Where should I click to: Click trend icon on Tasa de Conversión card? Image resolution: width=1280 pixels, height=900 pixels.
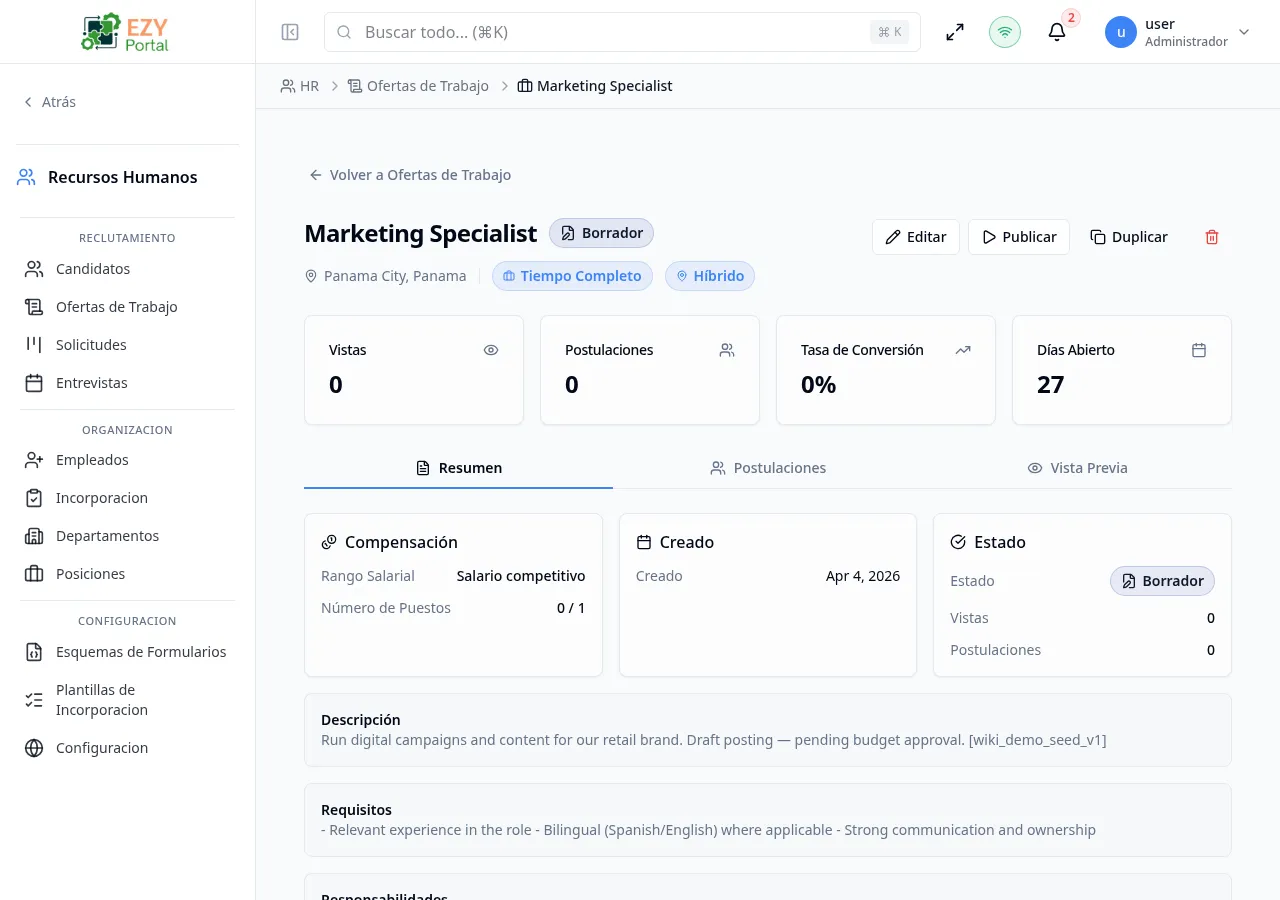point(963,350)
